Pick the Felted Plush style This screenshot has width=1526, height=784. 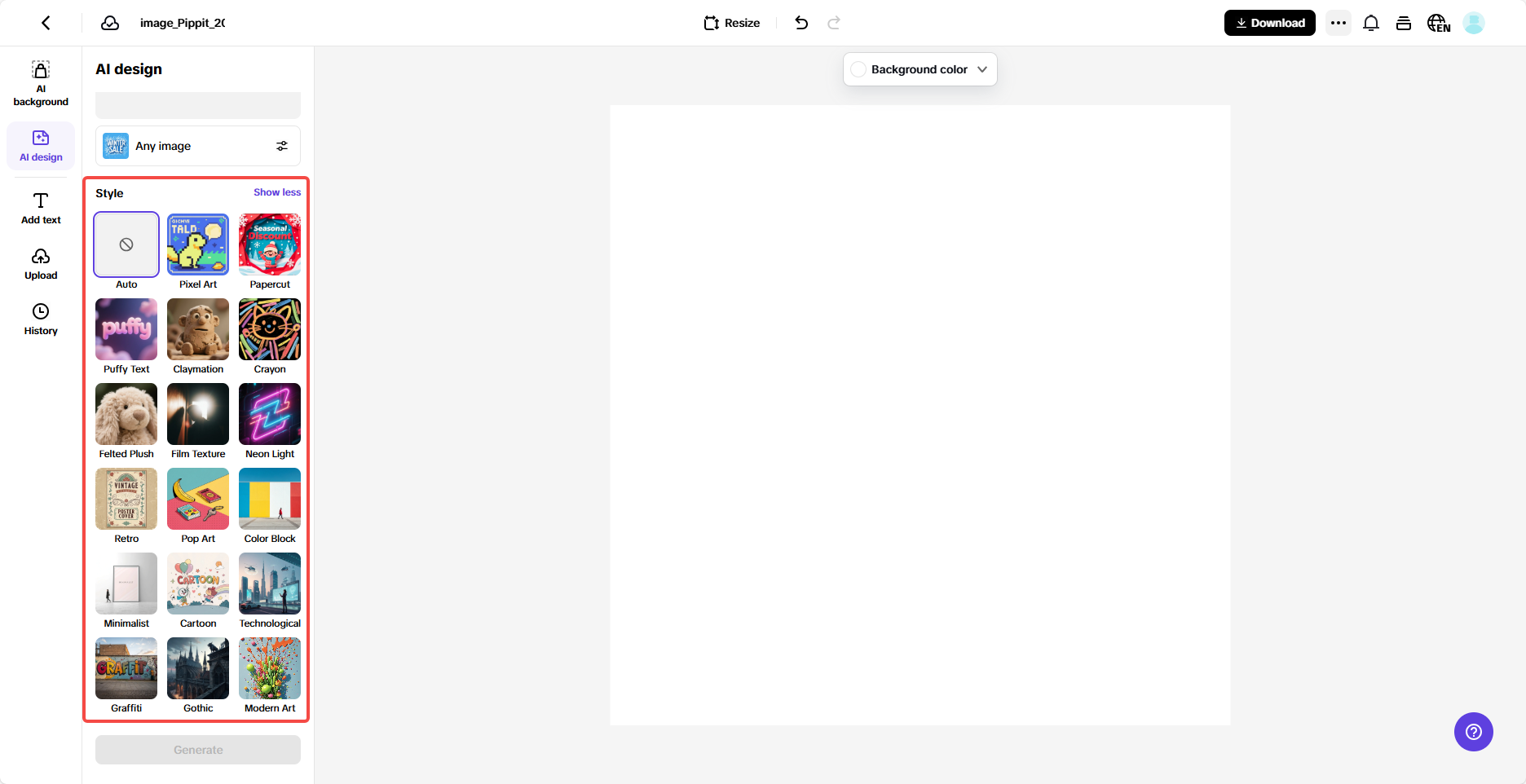126,414
